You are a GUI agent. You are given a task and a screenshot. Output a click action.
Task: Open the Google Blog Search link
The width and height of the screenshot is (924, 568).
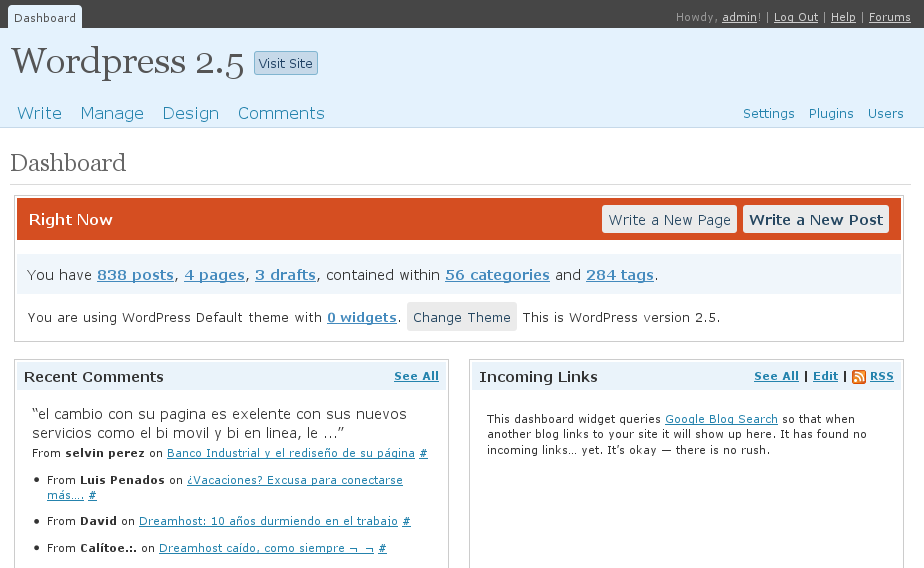coord(721,419)
